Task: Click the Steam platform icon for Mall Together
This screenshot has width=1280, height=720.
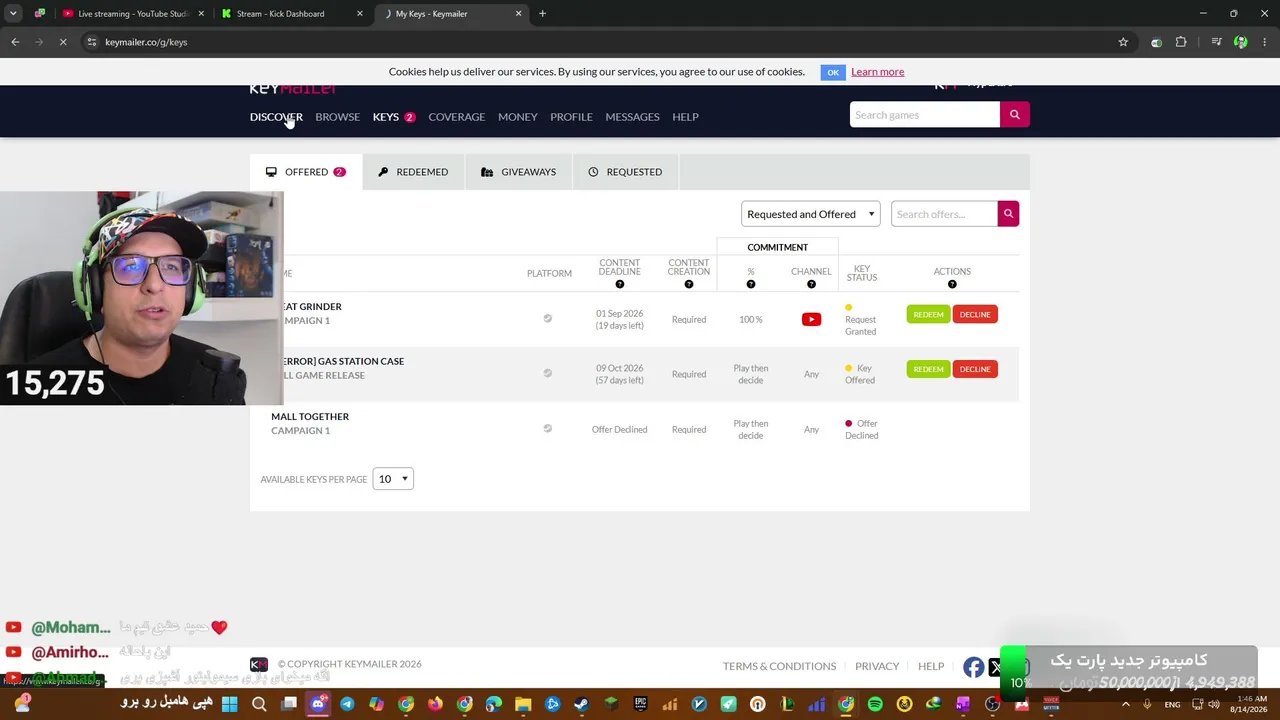Action: [x=548, y=429]
